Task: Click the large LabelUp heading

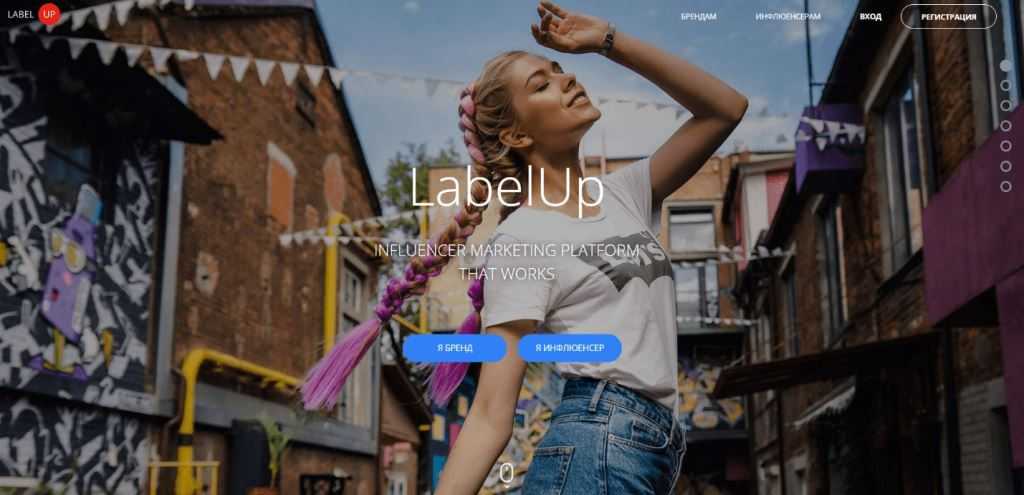Action: click(x=507, y=190)
